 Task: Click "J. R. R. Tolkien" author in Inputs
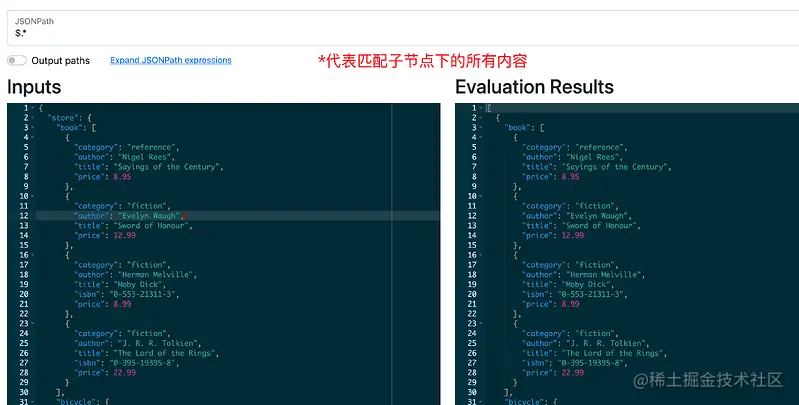click(157, 343)
